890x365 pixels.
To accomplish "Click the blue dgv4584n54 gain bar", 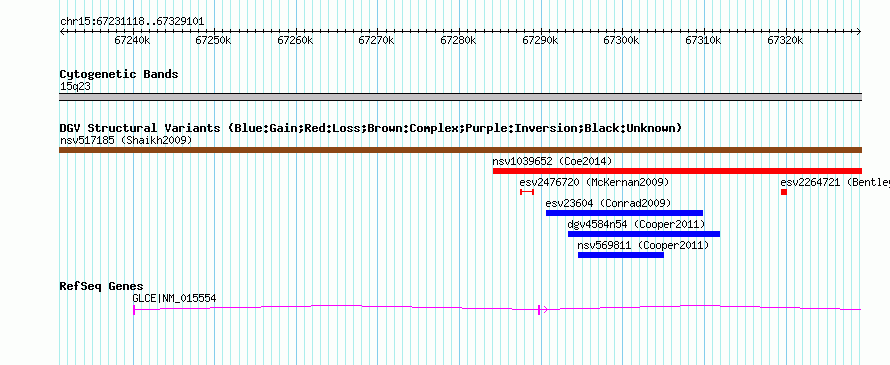I will tap(644, 234).
